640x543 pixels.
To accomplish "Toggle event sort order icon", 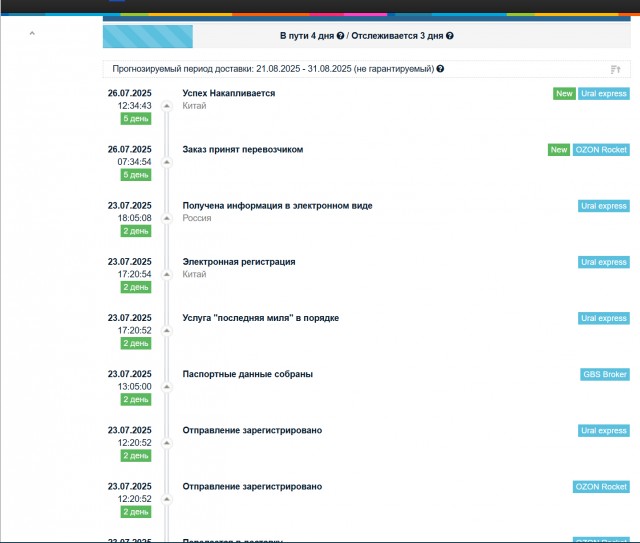I will coord(616,69).
